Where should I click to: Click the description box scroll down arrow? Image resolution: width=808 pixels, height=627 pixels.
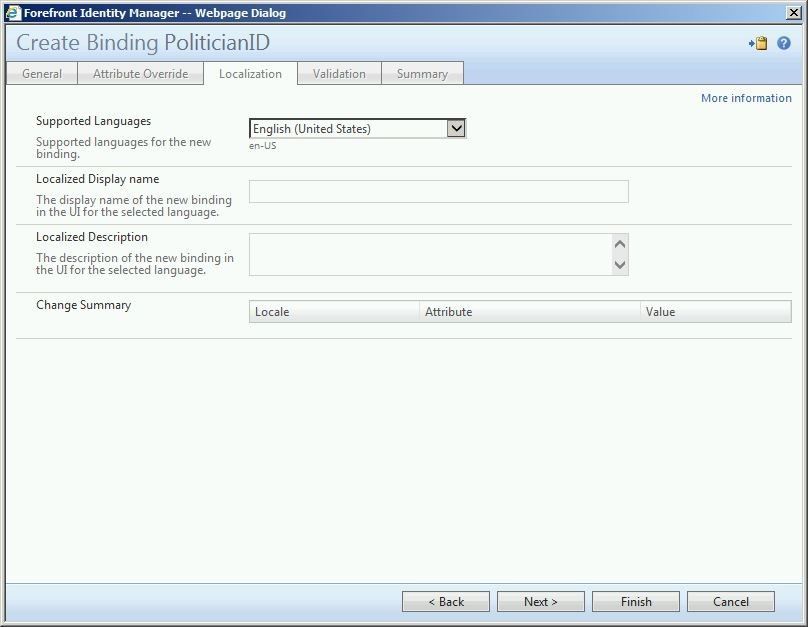click(x=620, y=265)
